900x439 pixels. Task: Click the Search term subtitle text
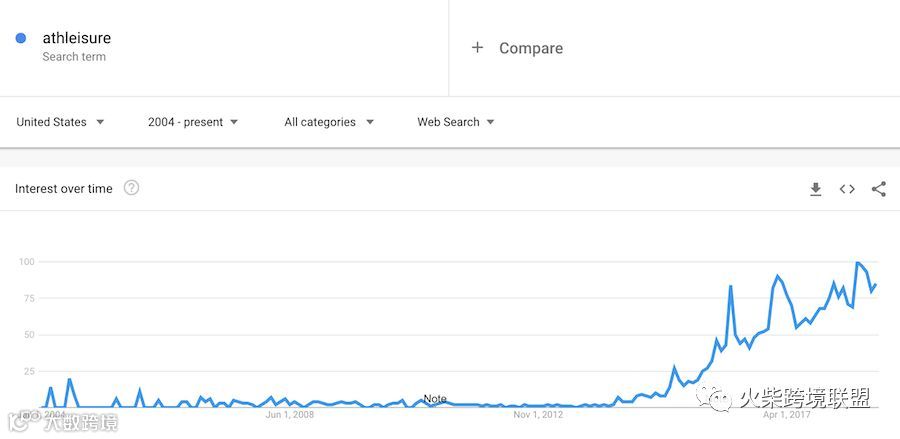coord(74,57)
